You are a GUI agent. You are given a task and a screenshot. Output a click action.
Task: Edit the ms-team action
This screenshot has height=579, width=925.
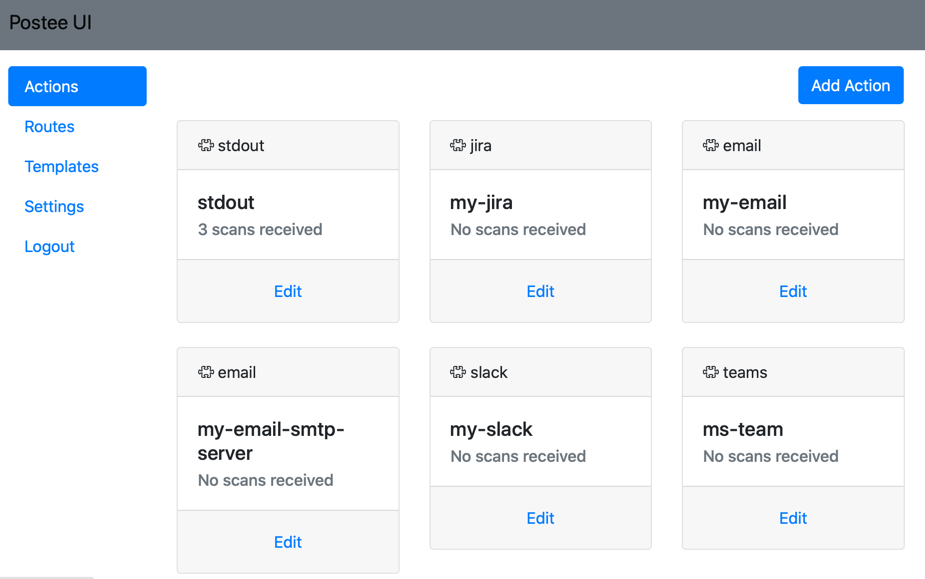pyautogui.click(x=793, y=518)
